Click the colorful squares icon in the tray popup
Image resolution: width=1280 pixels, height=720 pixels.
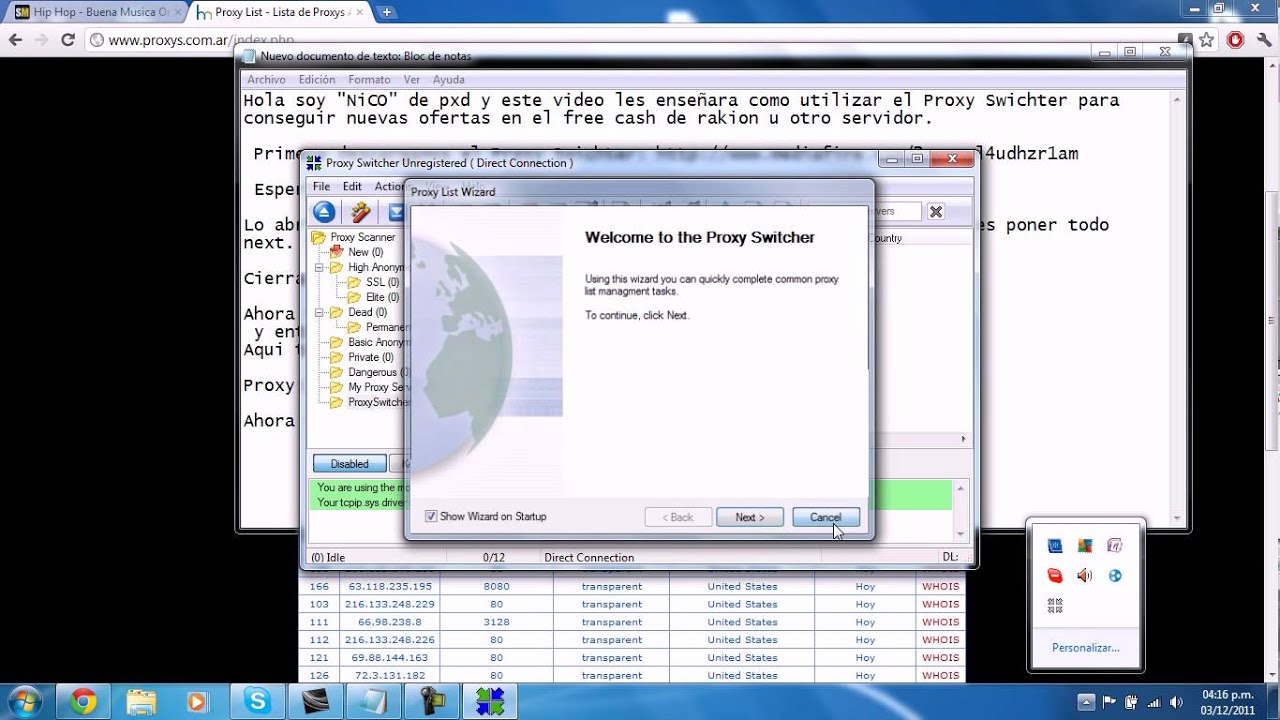click(1084, 545)
